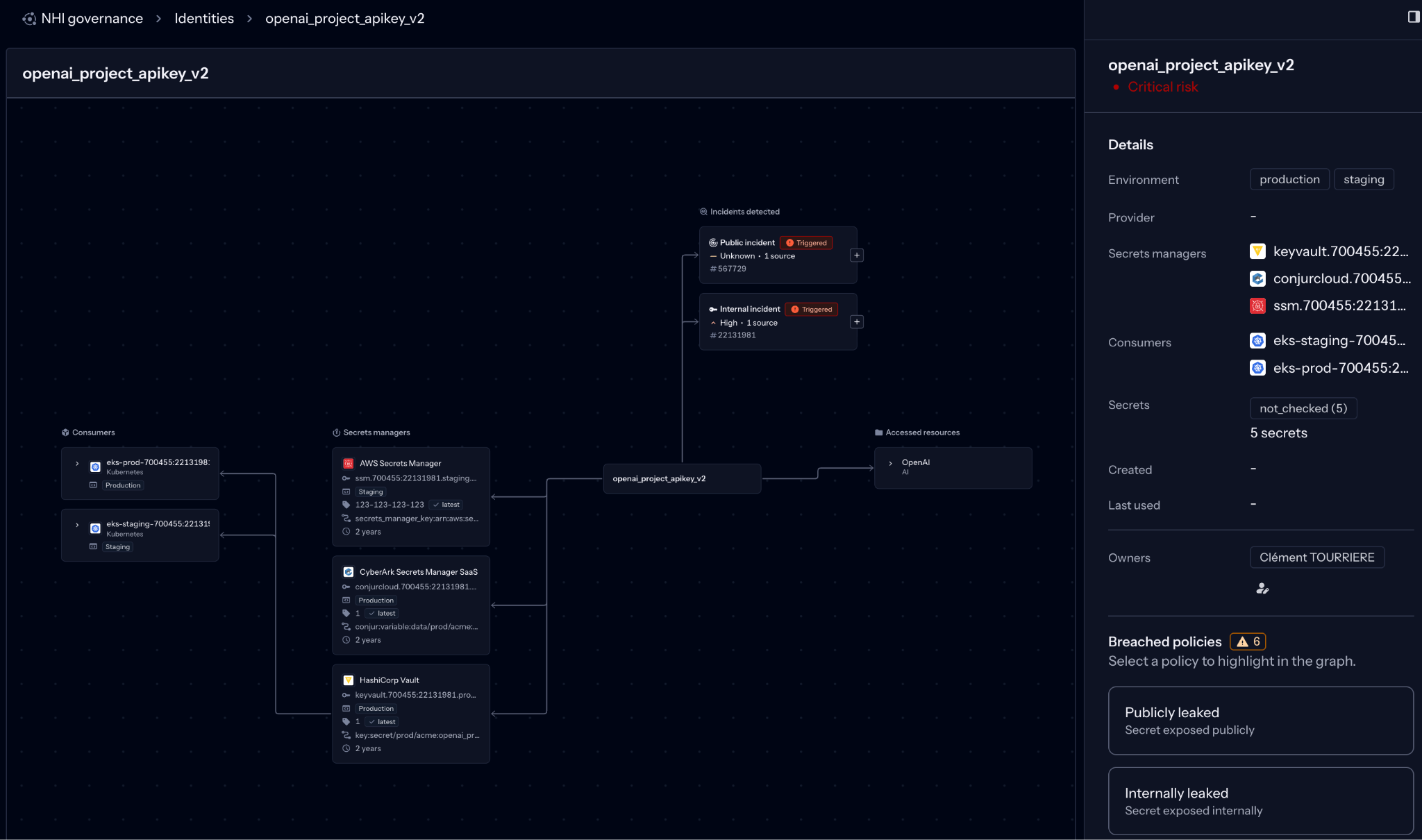Viewport: 1422px width, 840px height.
Task: Click openai_project_apikey_v2 breadcrumb
Action: [344, 19]
